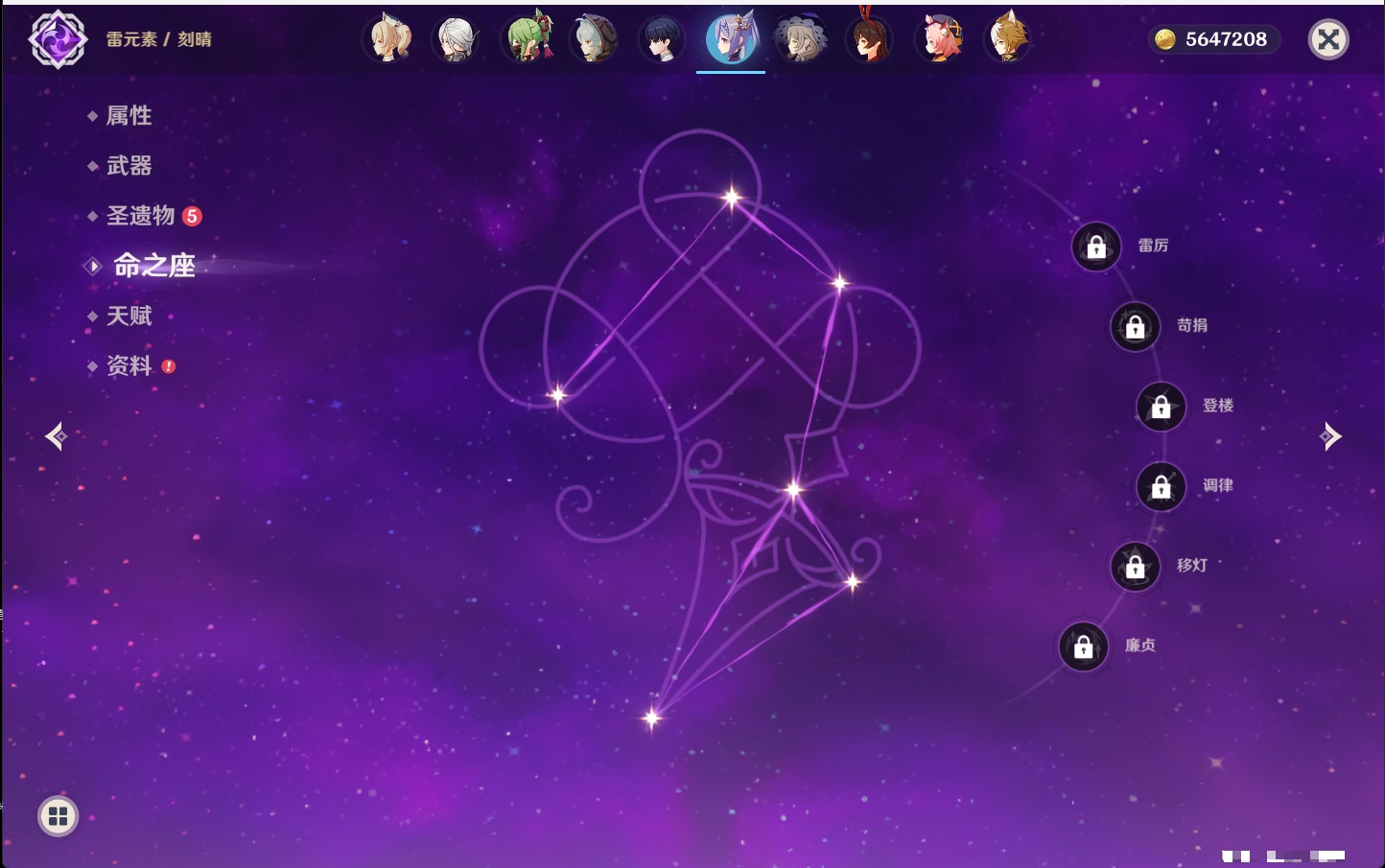The width and height of the screenshot is (1385, 868).
Task: Open the 武器 weapon page
Action: (129, 166)
